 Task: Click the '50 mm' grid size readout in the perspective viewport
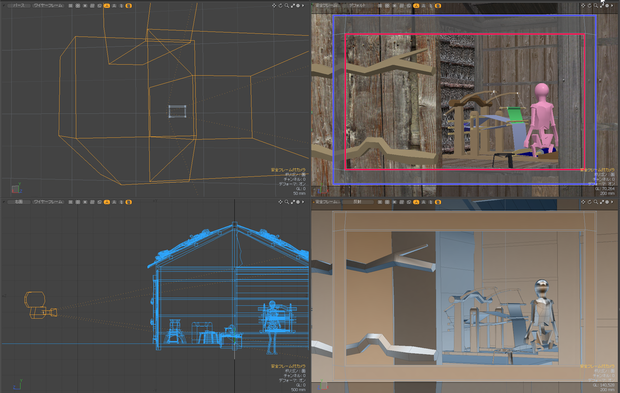(299, 193)
